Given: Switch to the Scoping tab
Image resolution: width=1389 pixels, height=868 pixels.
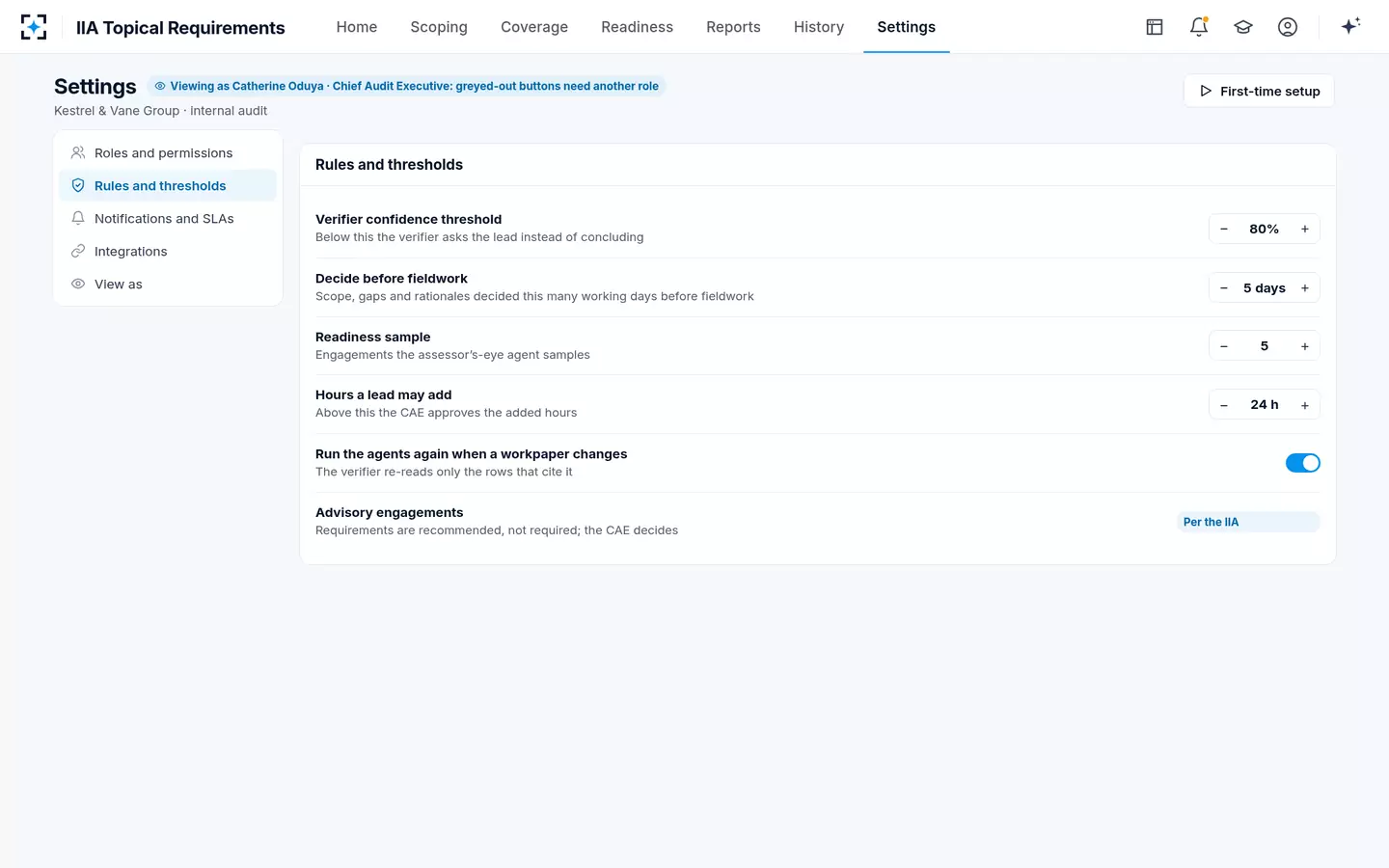Looking at the screenshot, I should point(439,27).
